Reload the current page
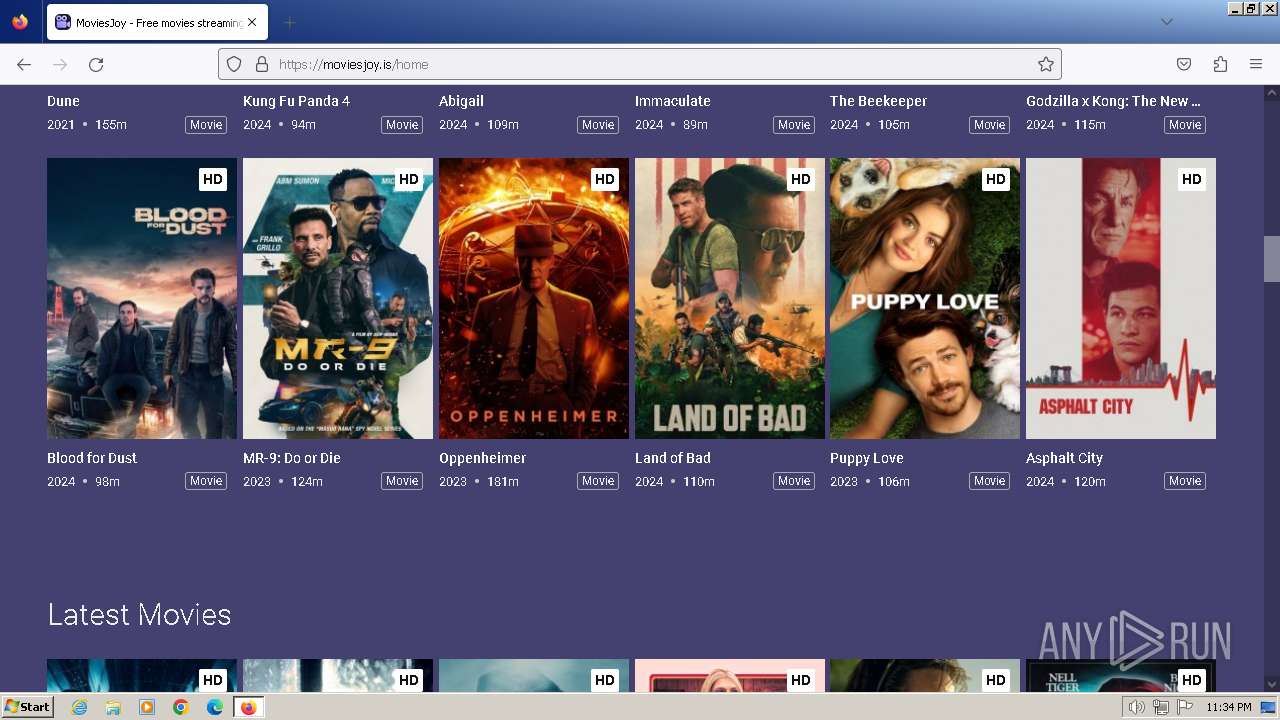 [x=96, y=64]
